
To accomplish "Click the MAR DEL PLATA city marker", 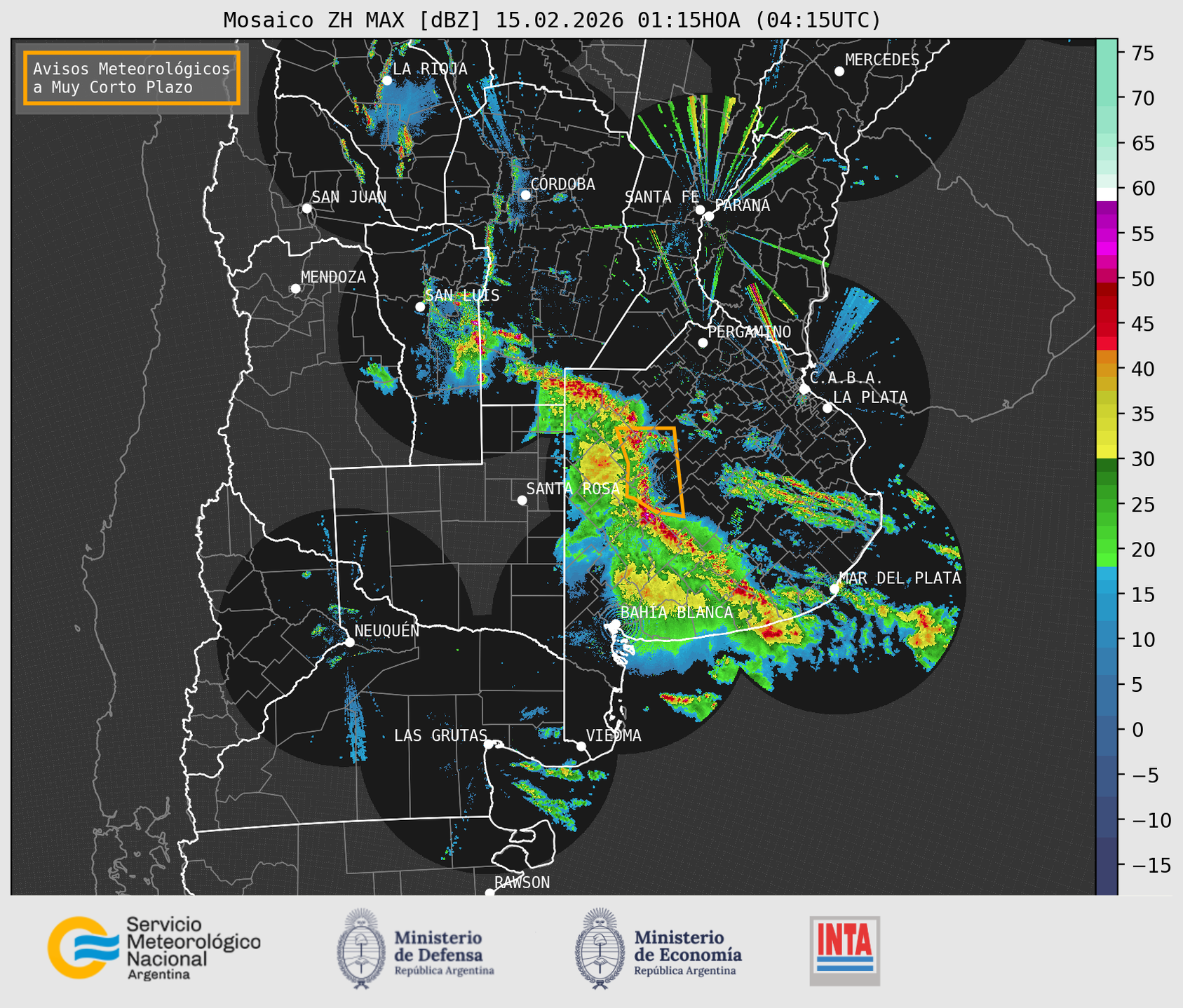I will click(x=834, y=589).
